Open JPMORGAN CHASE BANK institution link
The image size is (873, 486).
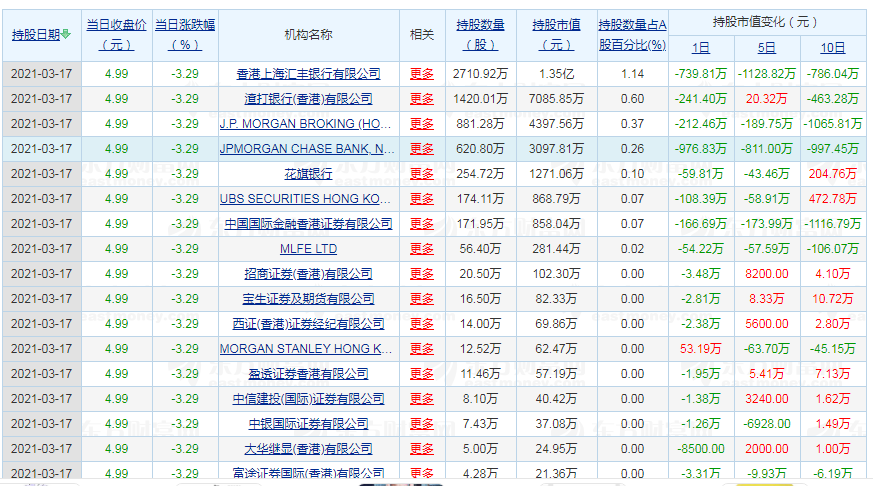(307, 149)
